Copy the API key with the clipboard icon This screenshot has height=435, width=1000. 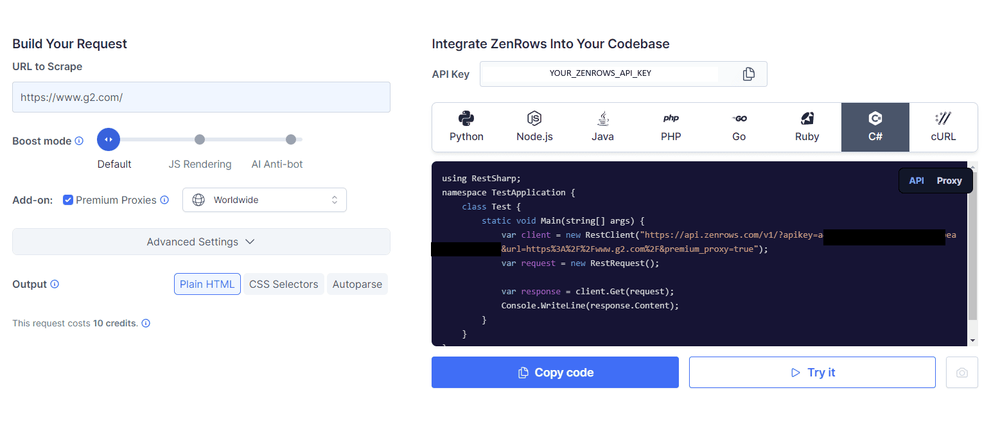pyautogui.click(x=748, y=74)
